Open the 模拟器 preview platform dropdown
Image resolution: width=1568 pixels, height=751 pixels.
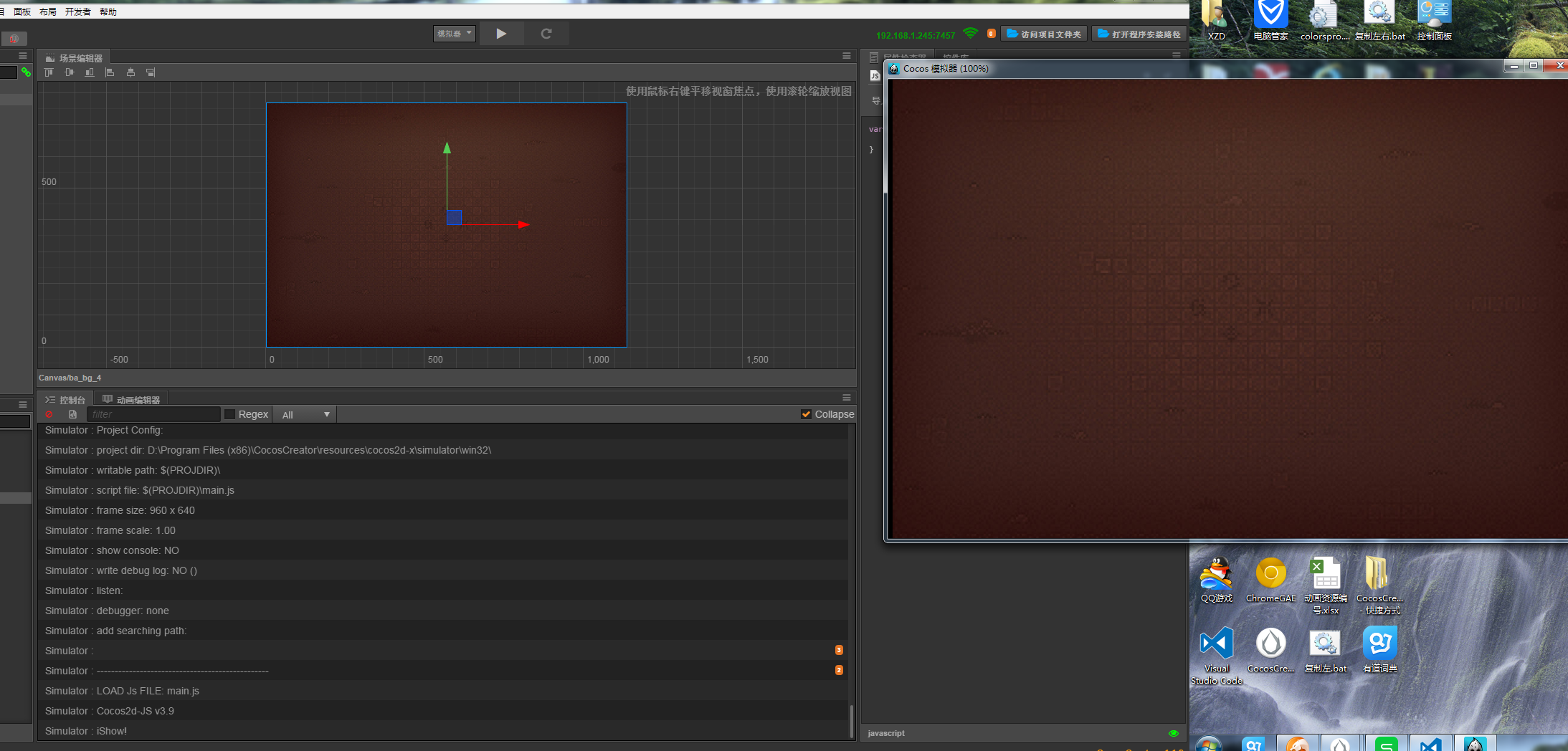click(455, 34)
